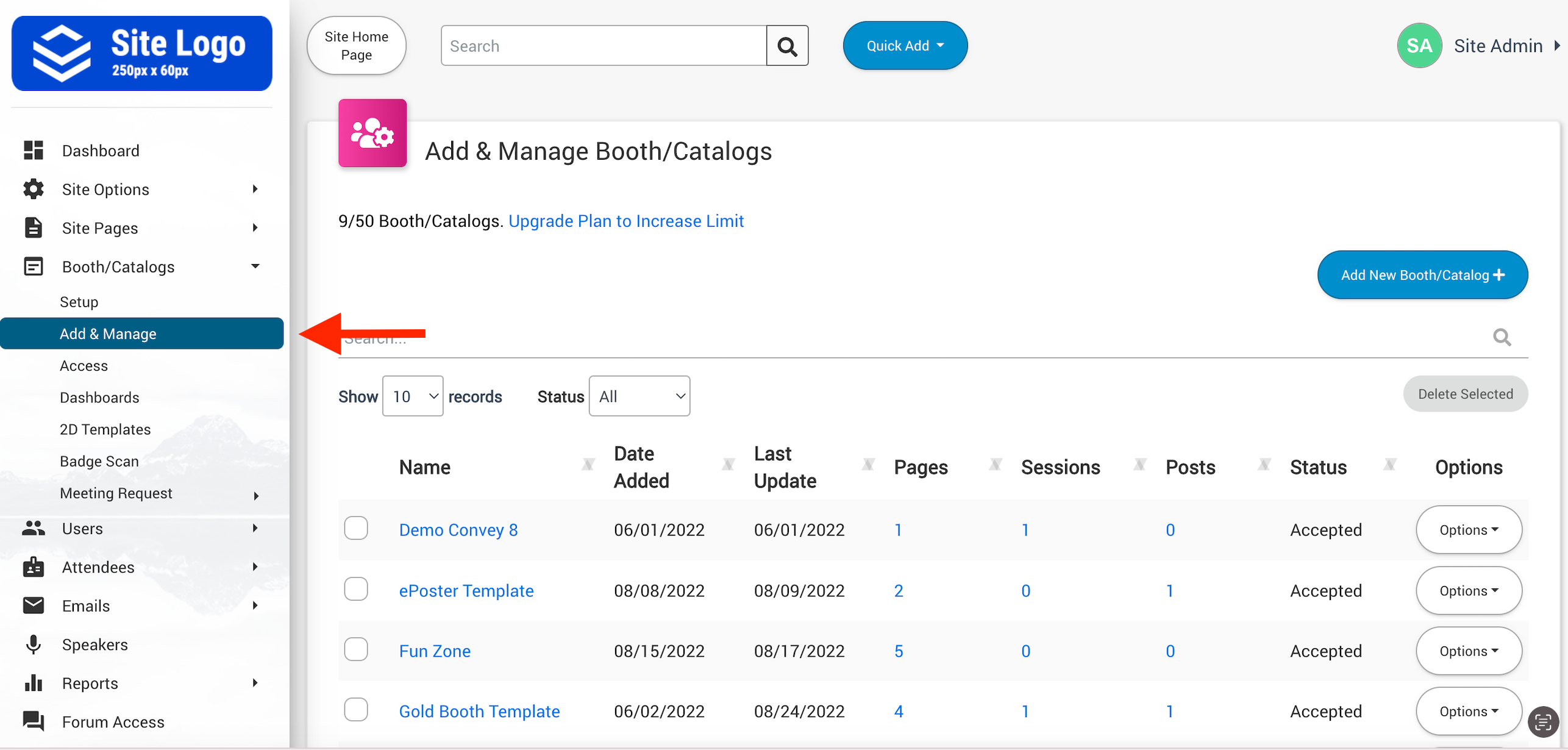Screen dimensions: 1568x750
Task: Click the Reports bar chart icon
Action: coord(34,683)
